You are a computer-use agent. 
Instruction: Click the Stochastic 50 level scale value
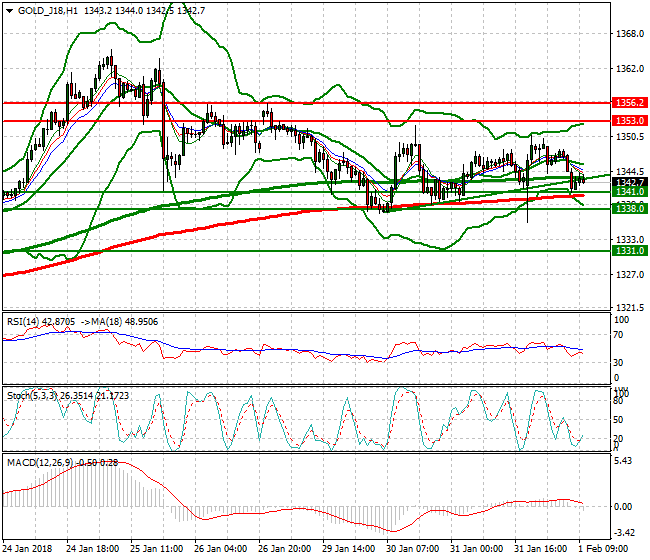point(618,419)
